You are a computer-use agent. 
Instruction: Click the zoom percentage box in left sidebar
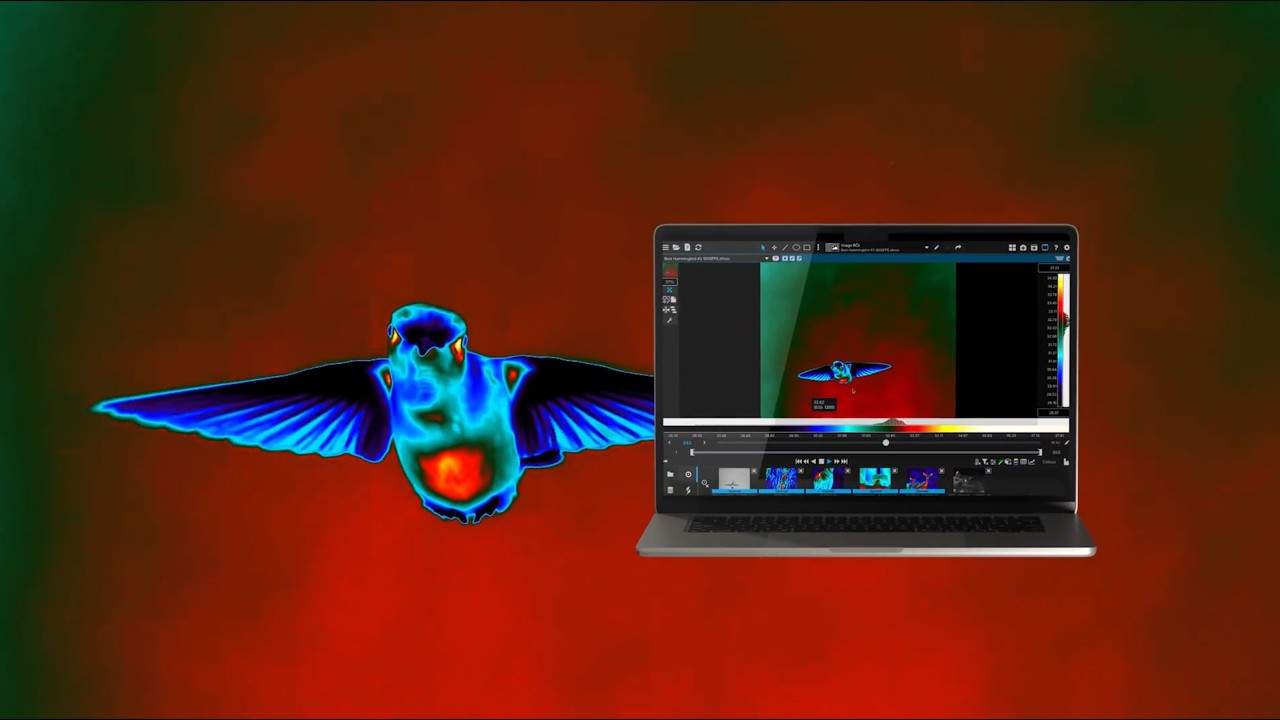coord(670,282)
